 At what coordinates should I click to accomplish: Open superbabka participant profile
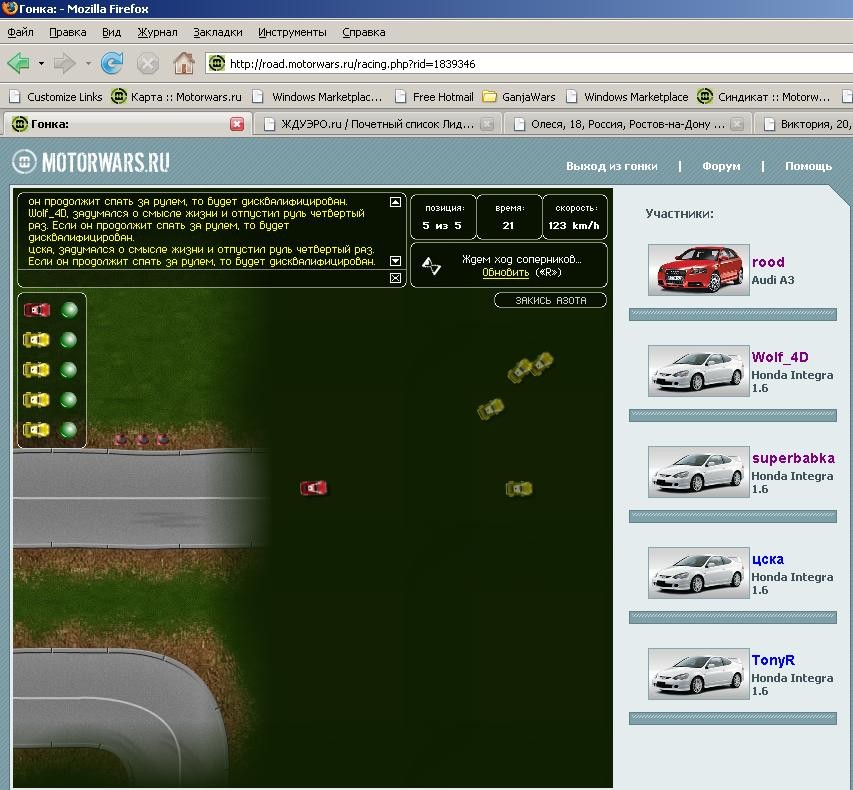coord(793,458)
